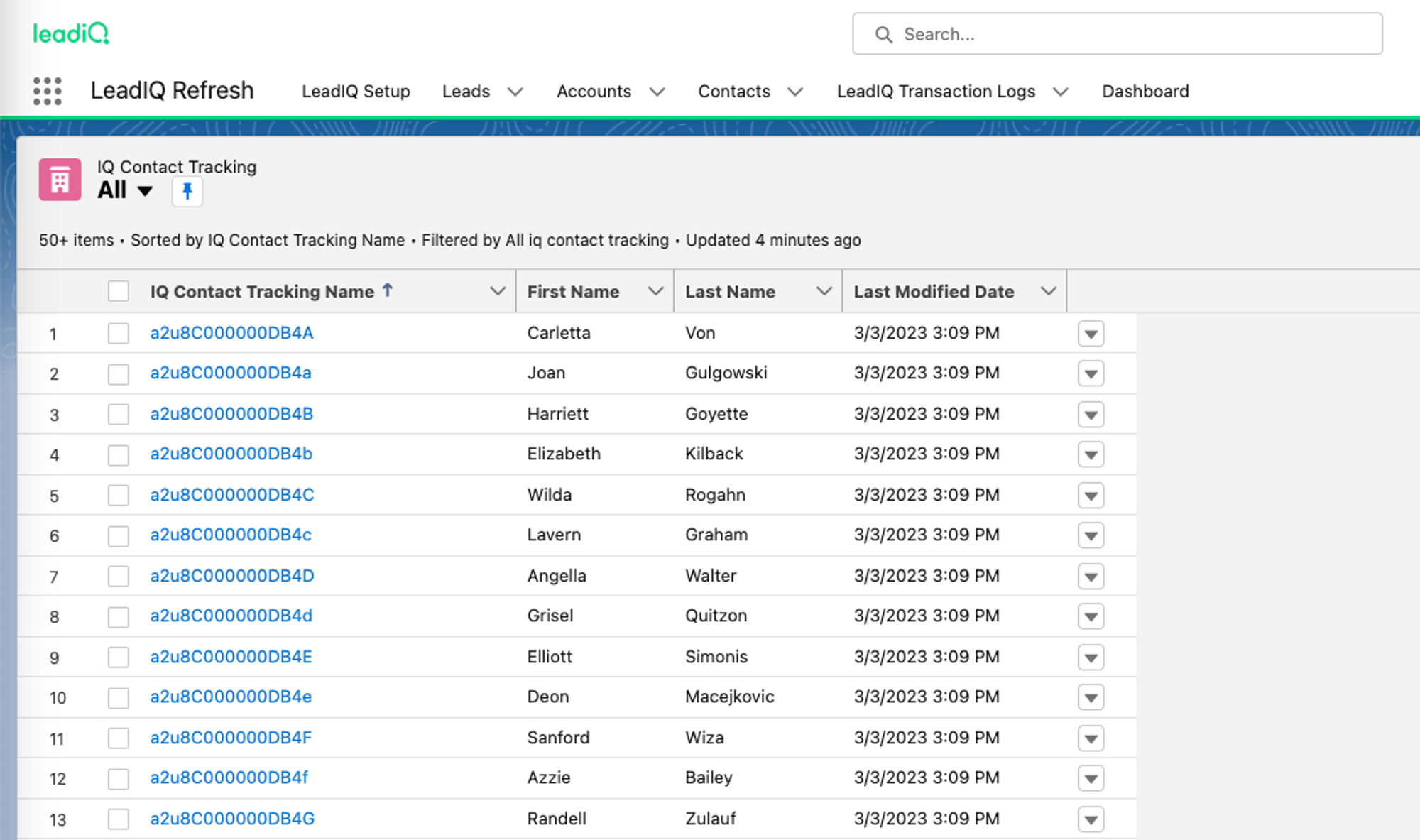Open row actions for Randell Zulauf
Screen dimensions: 1420x840
(1091, 819)
